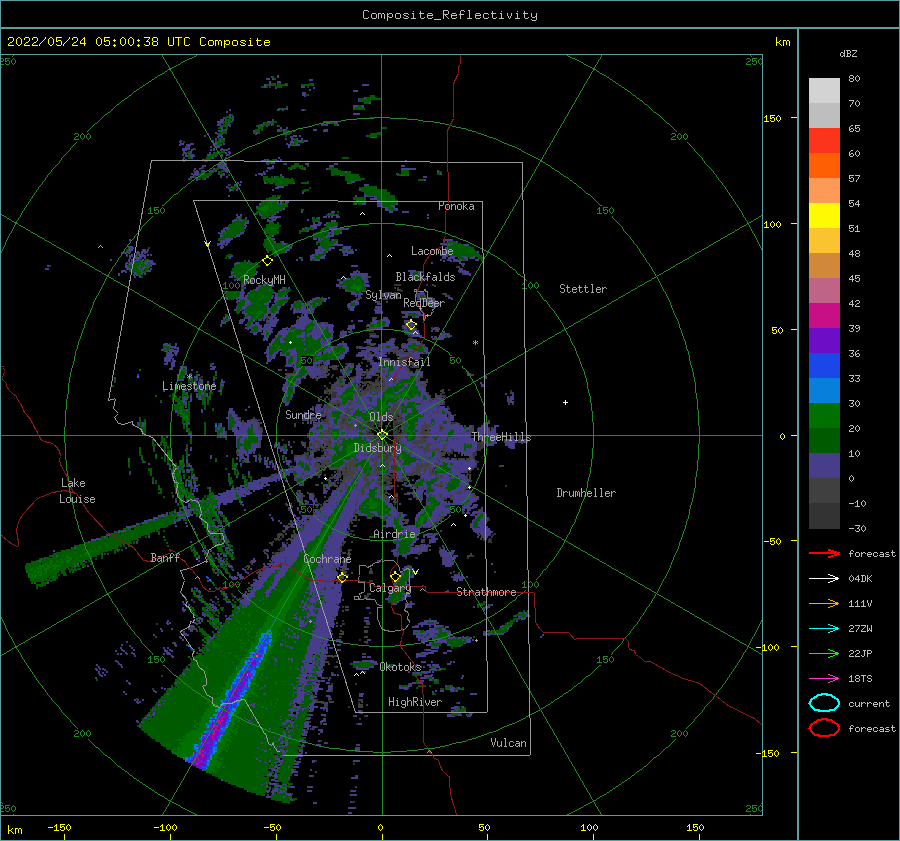Click the Sylvan label
The width and height of the screenshot is (900, 841).
pos(383,295)
